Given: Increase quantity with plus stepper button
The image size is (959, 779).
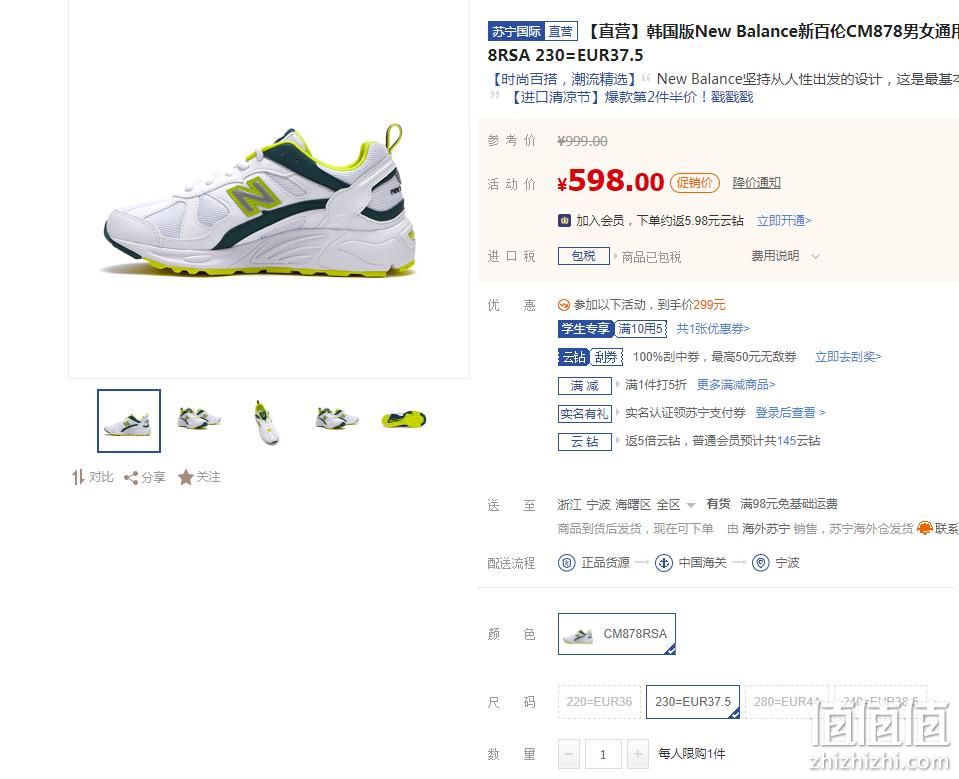Looking at the screenshot, I should tap(637, 754).
